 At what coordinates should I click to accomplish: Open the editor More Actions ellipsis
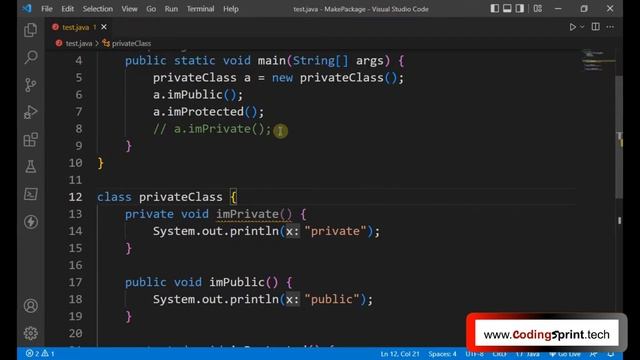click(x=610, y=27)
